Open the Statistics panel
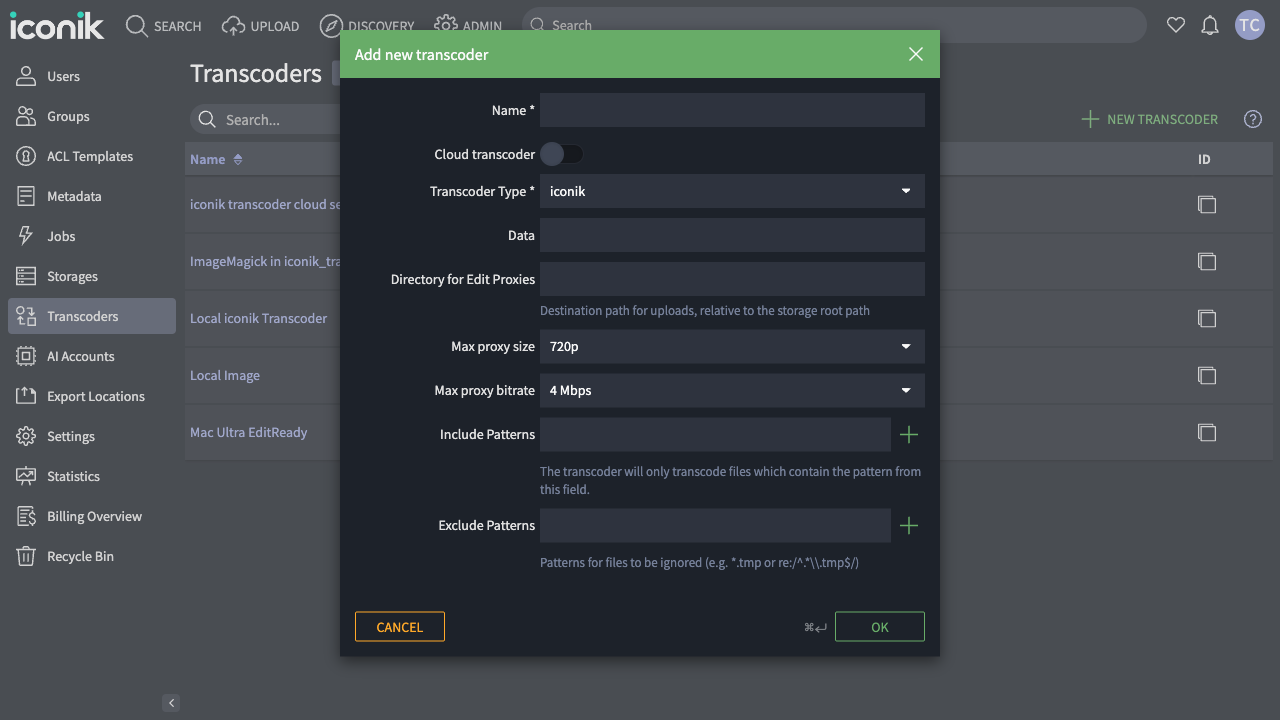The width and height of the screenshot is (1280, 720). click(74, 476)
